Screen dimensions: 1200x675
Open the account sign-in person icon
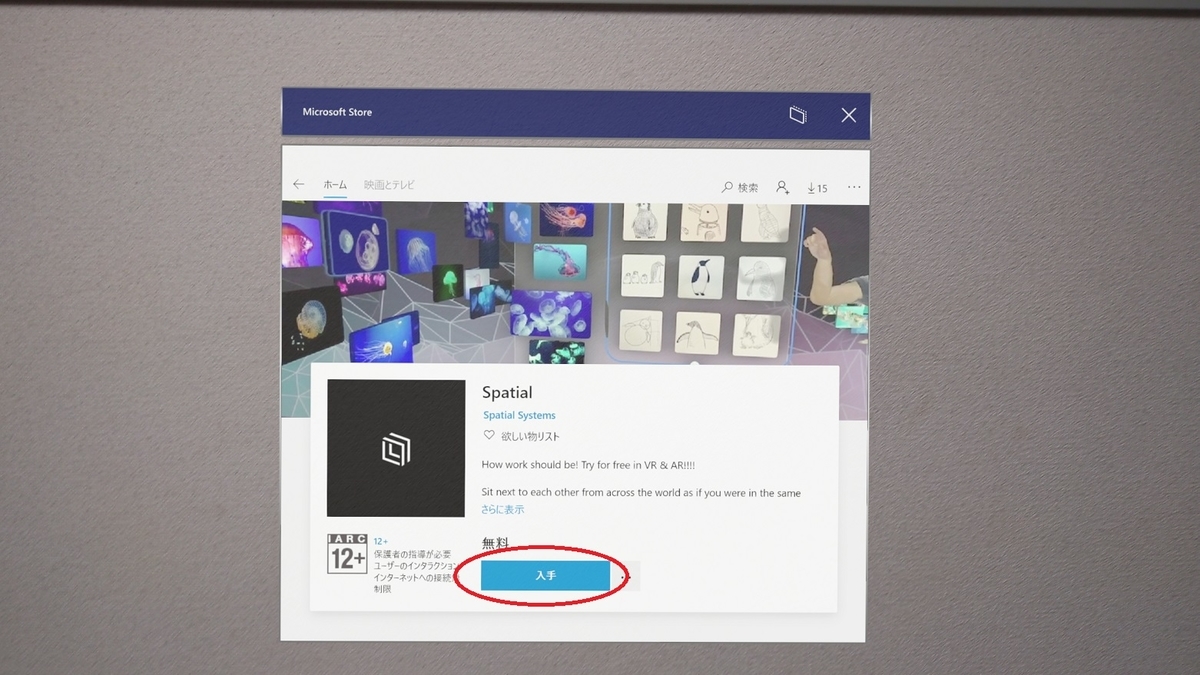[x=782, y=187]
